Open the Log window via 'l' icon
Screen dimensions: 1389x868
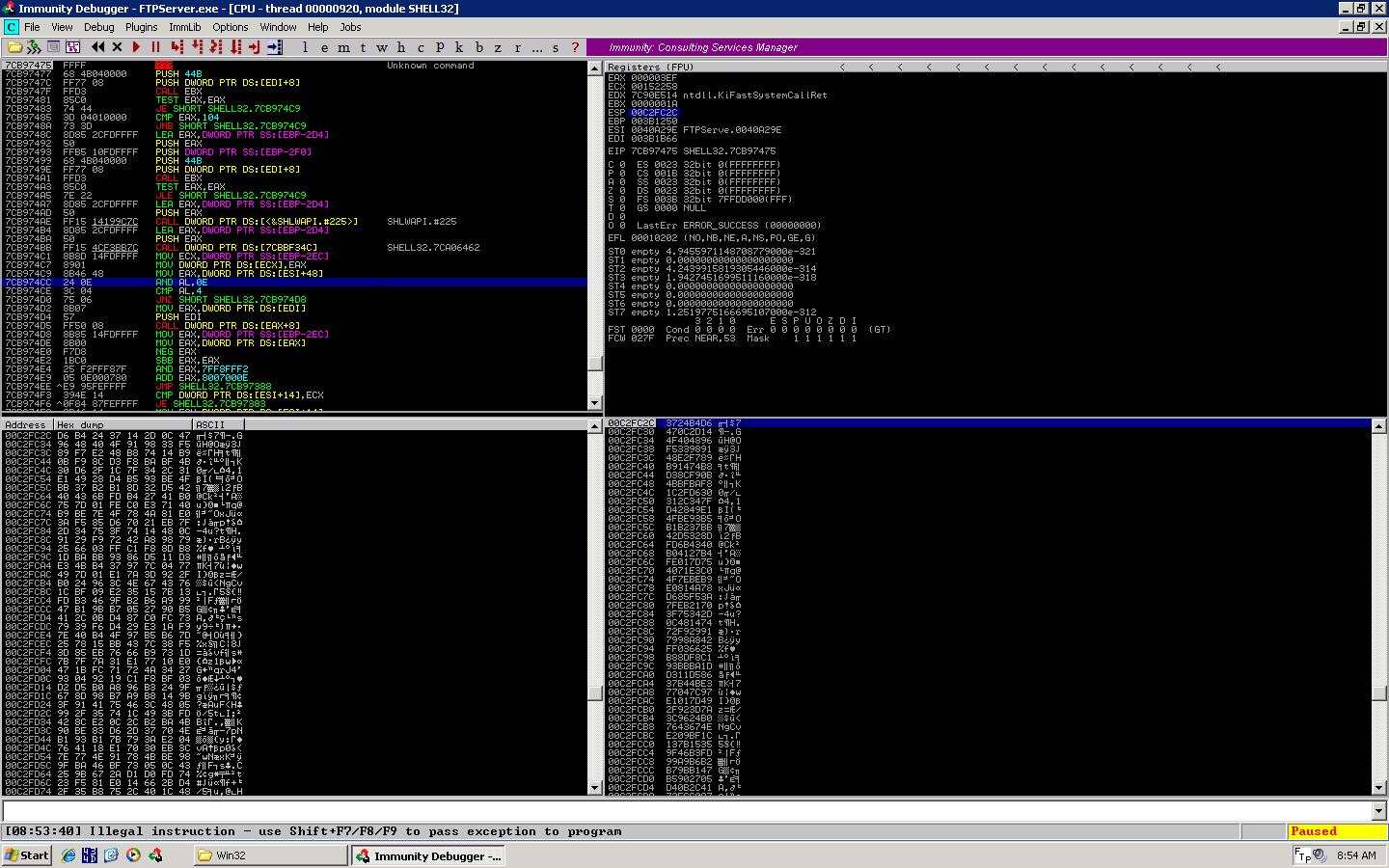pyautogui.click(x=306, y=47)
